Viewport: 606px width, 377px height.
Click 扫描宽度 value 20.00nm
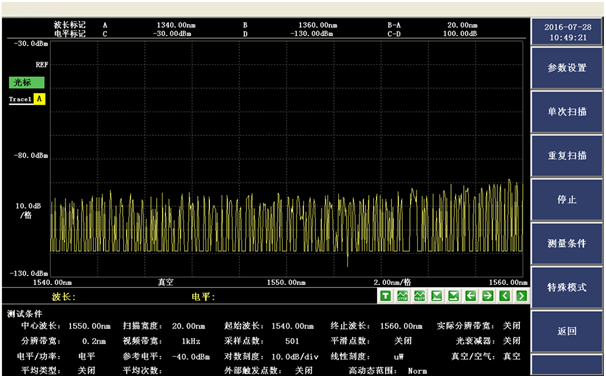point(189,326)
